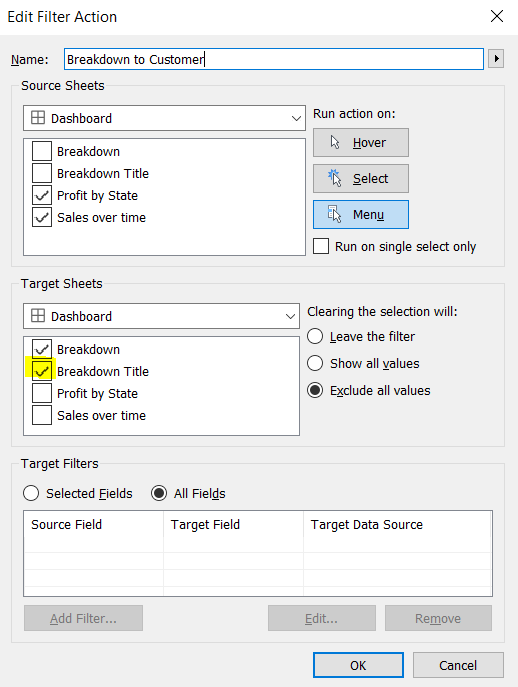Select Leave the filter option
The height and width of the screenshot is (687, 518).
pyautogui.click(x=315, y=336)
